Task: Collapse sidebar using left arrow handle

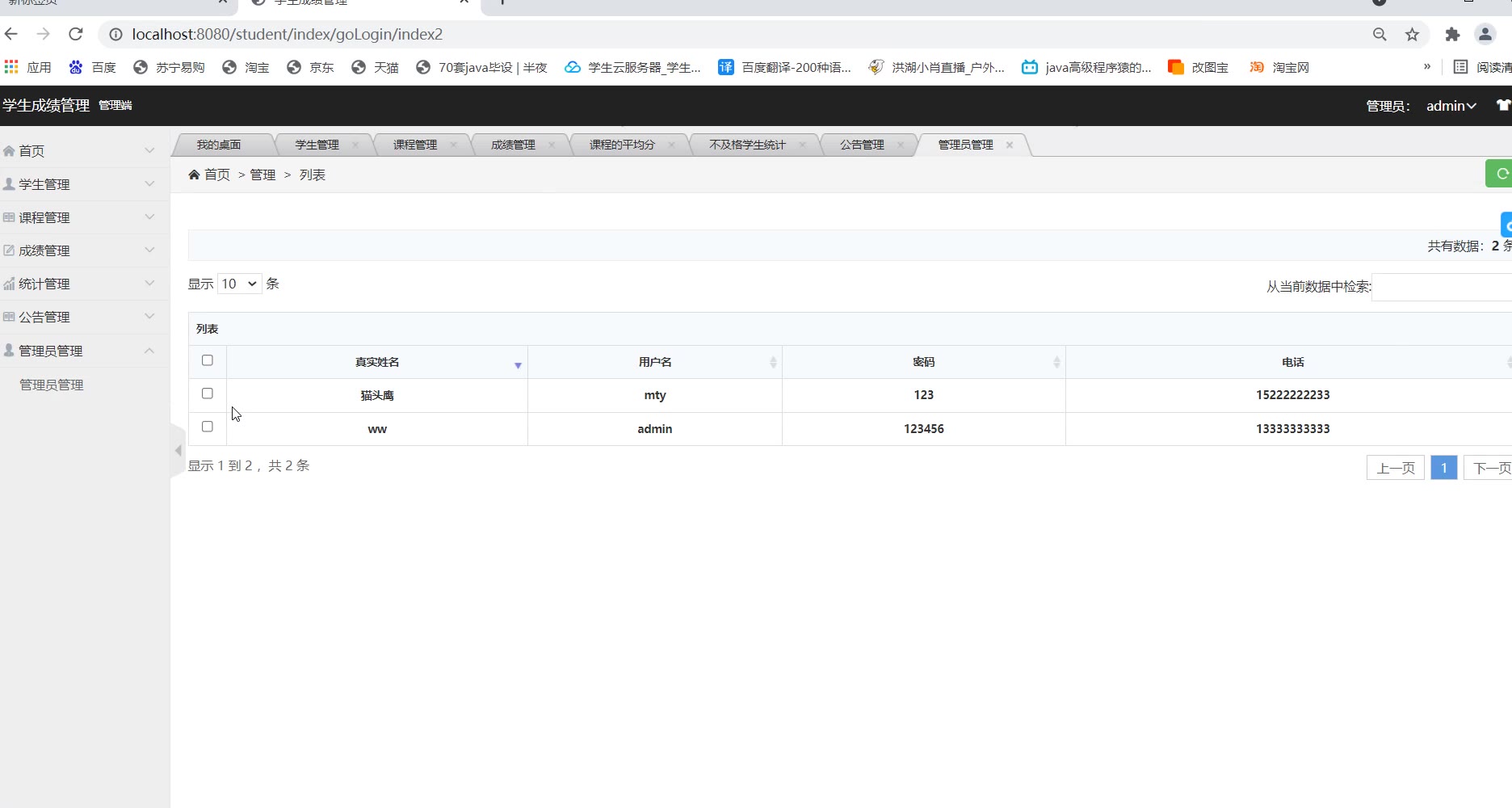Action: pos(178,451)
